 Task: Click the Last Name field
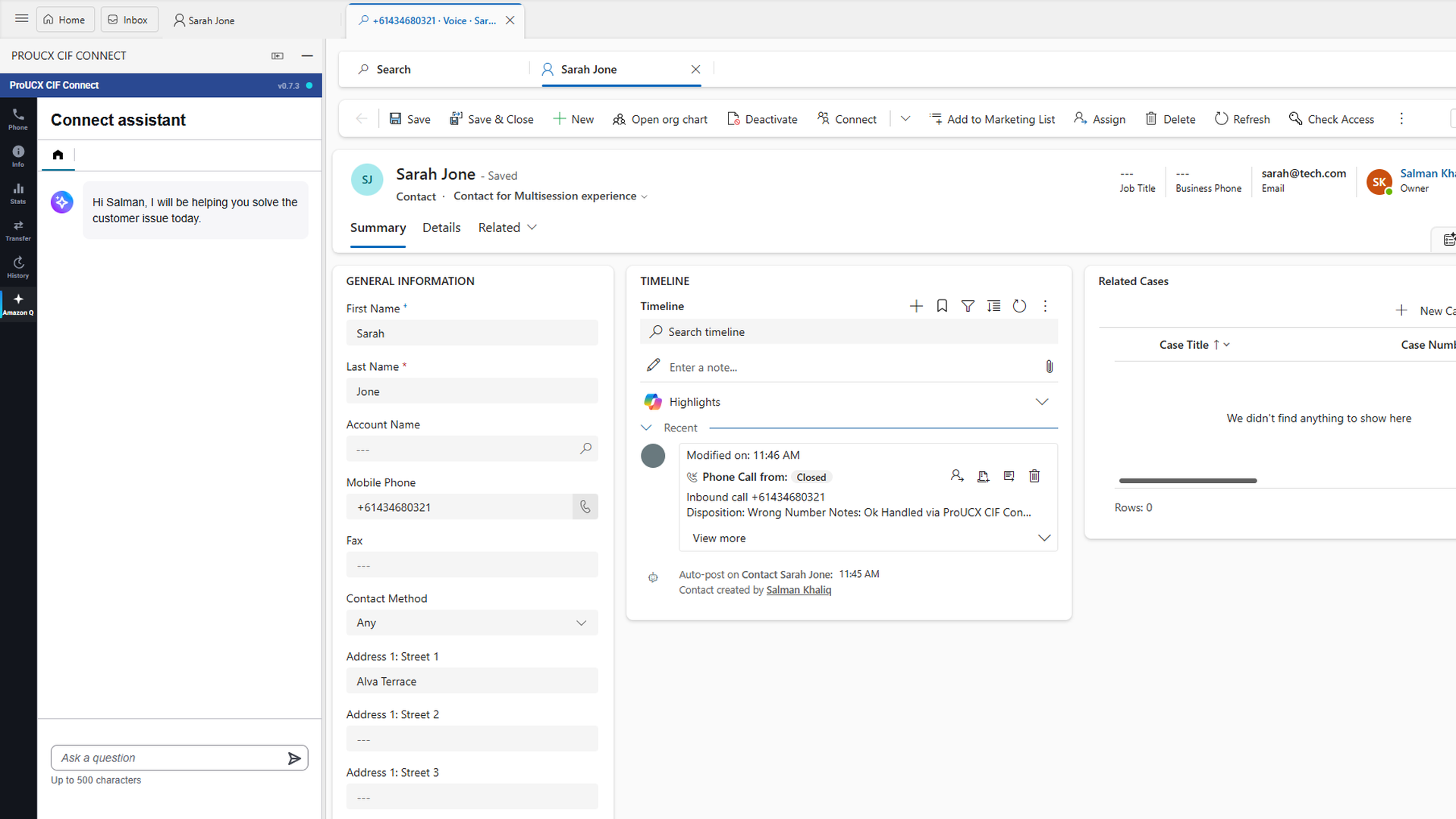click(472, 391)
